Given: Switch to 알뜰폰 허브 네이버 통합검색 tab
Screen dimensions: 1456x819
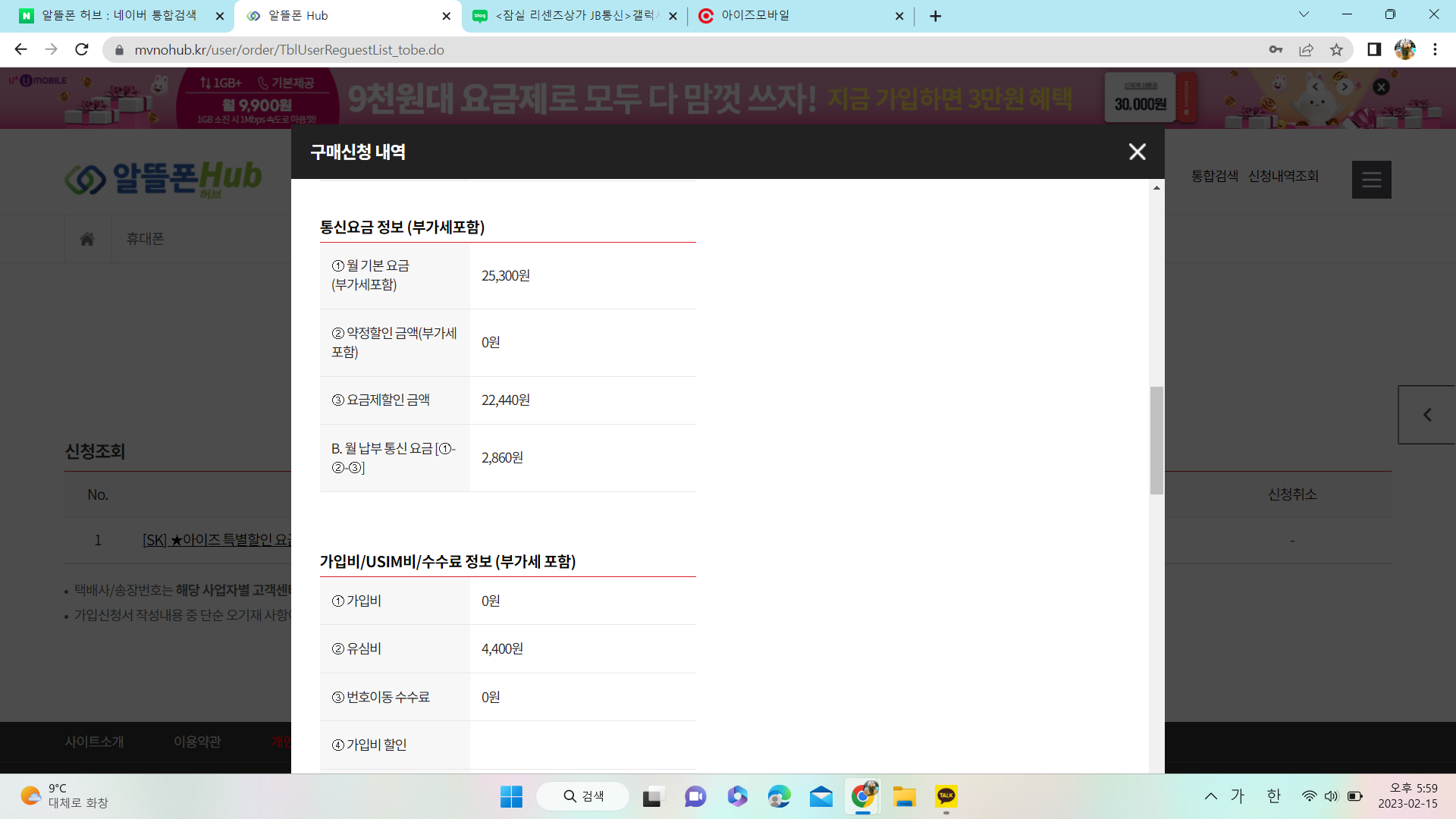Looking at the screenshot, I should (x=119, y=15).
